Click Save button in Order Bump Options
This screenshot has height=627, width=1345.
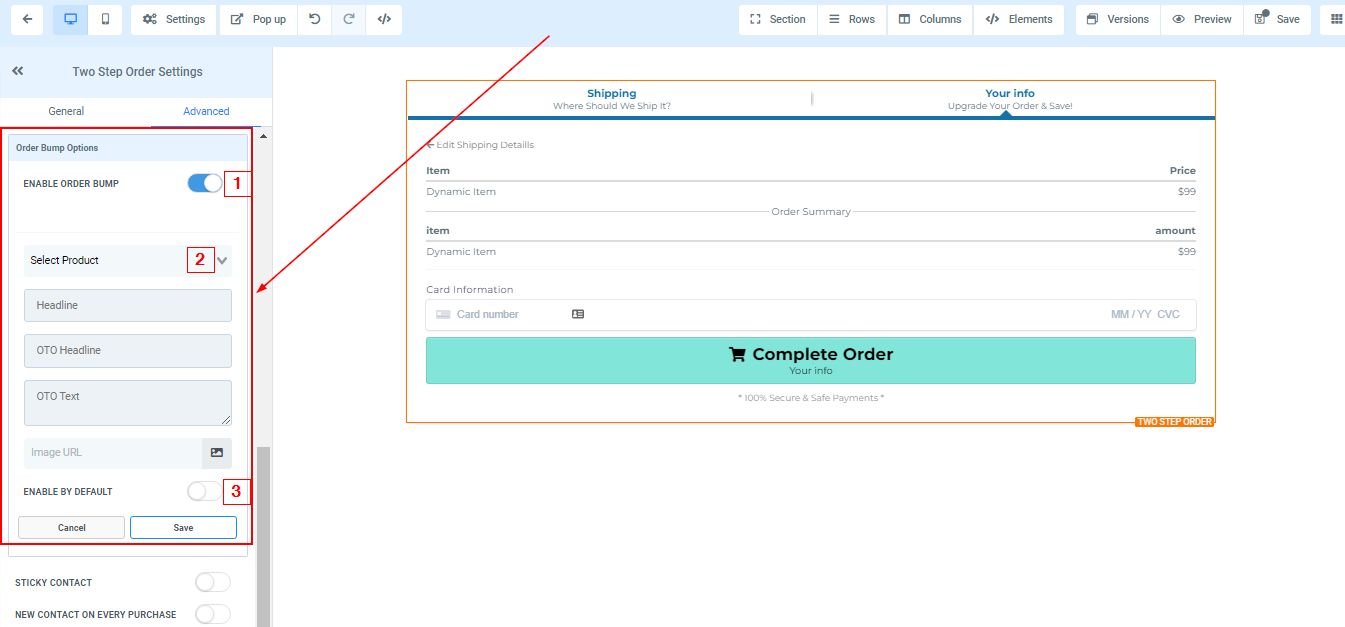pyautogui.click(x=183, y=527)
